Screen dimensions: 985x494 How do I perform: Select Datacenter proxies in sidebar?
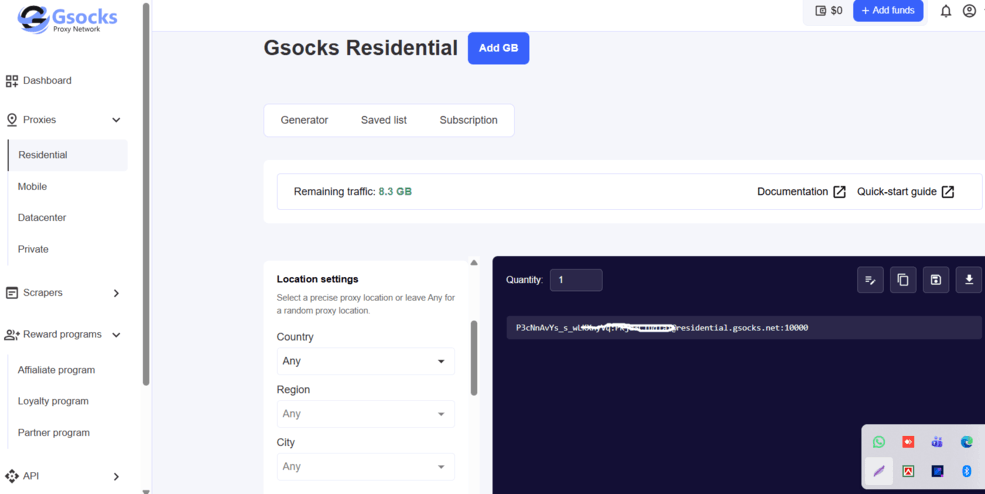[x=41, y=217]
